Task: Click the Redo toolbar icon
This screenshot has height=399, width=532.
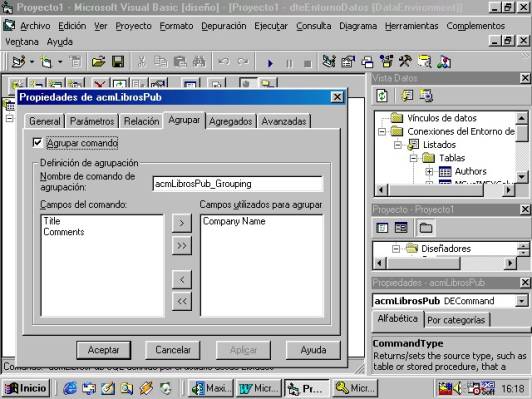Action: tap(243, 62)
